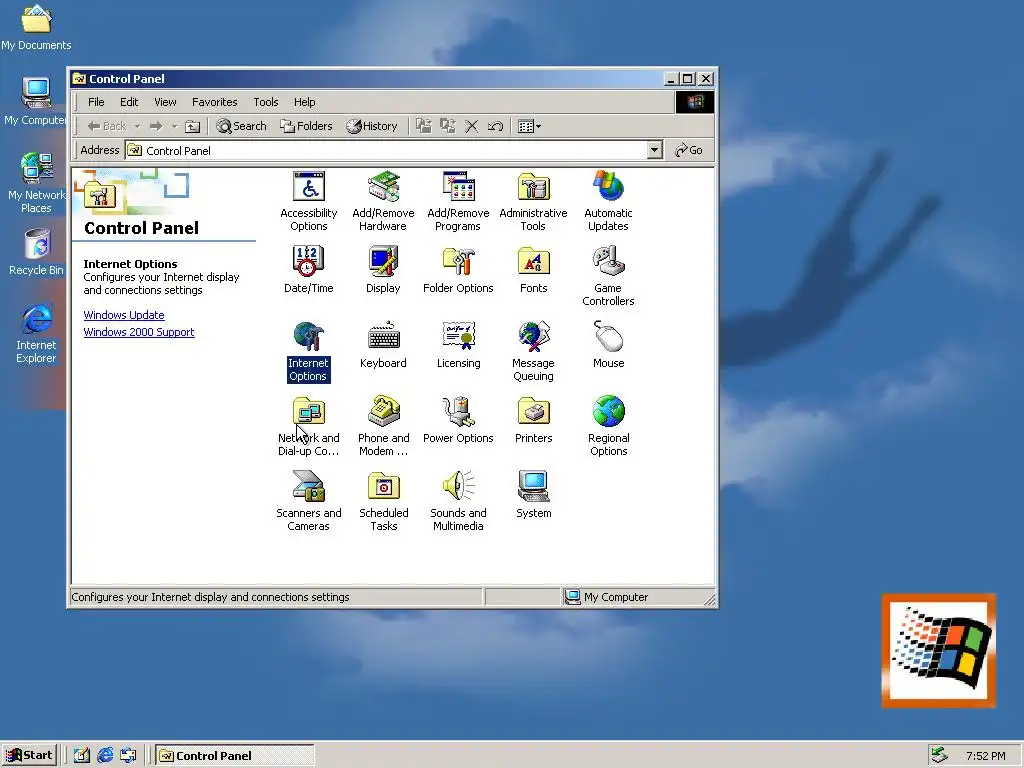Screen dimensions: 1024x768
Task: Select Message Queuing icon
Action: (533, 351)
